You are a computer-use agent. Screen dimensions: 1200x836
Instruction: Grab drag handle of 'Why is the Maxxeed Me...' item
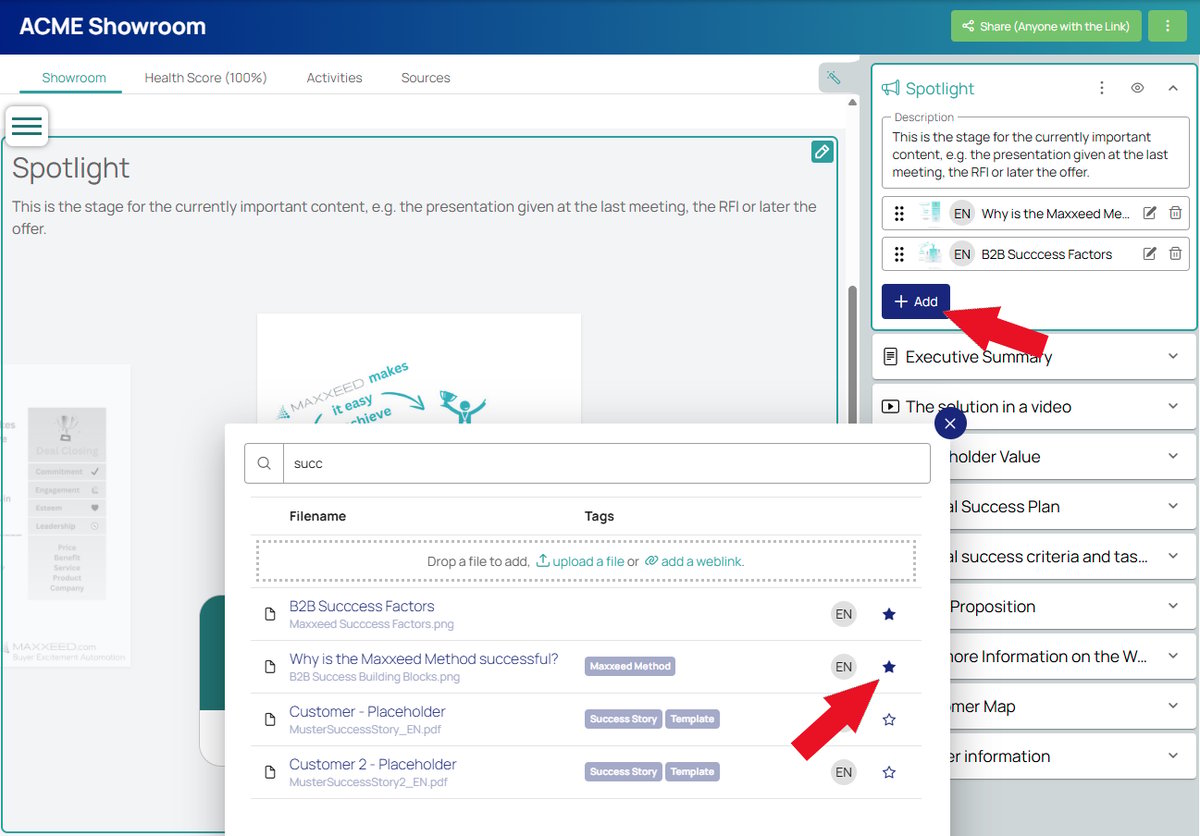coord(899,213)
